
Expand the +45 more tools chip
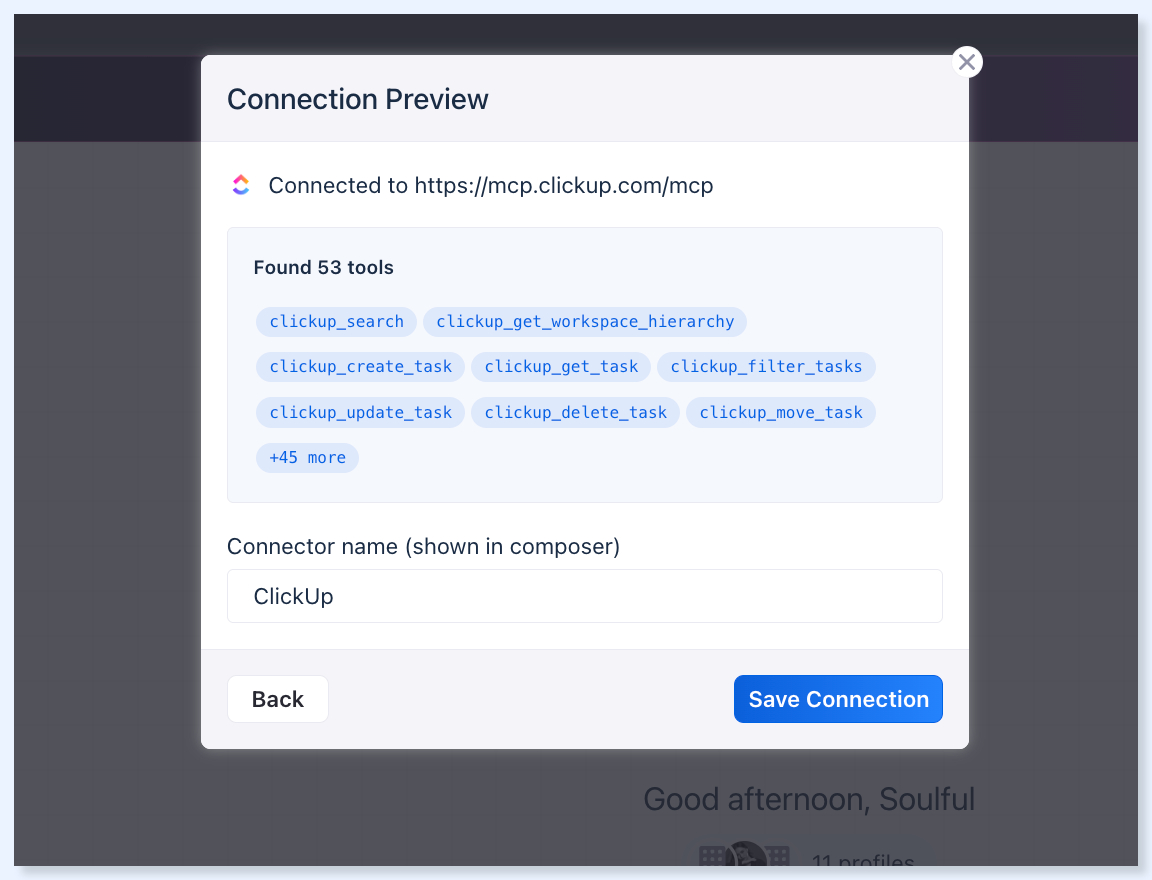[x=307, y=458]
